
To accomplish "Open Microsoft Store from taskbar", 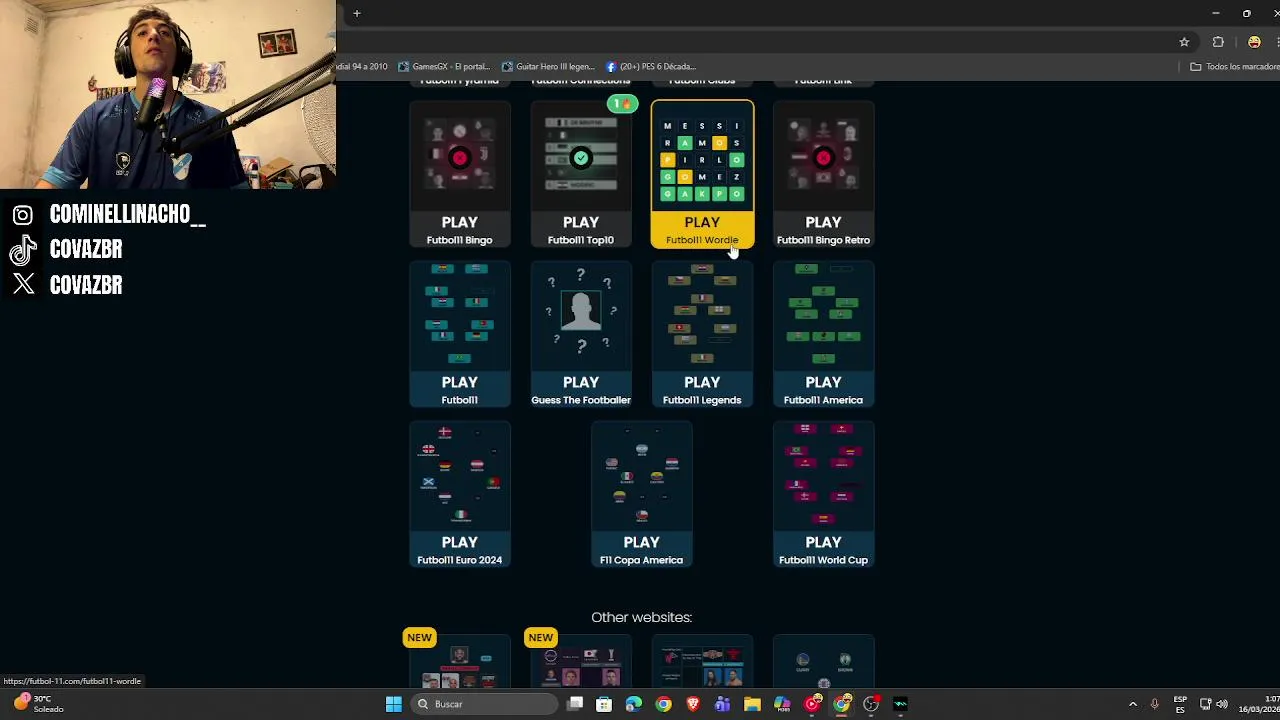I will tap(604, 704).
